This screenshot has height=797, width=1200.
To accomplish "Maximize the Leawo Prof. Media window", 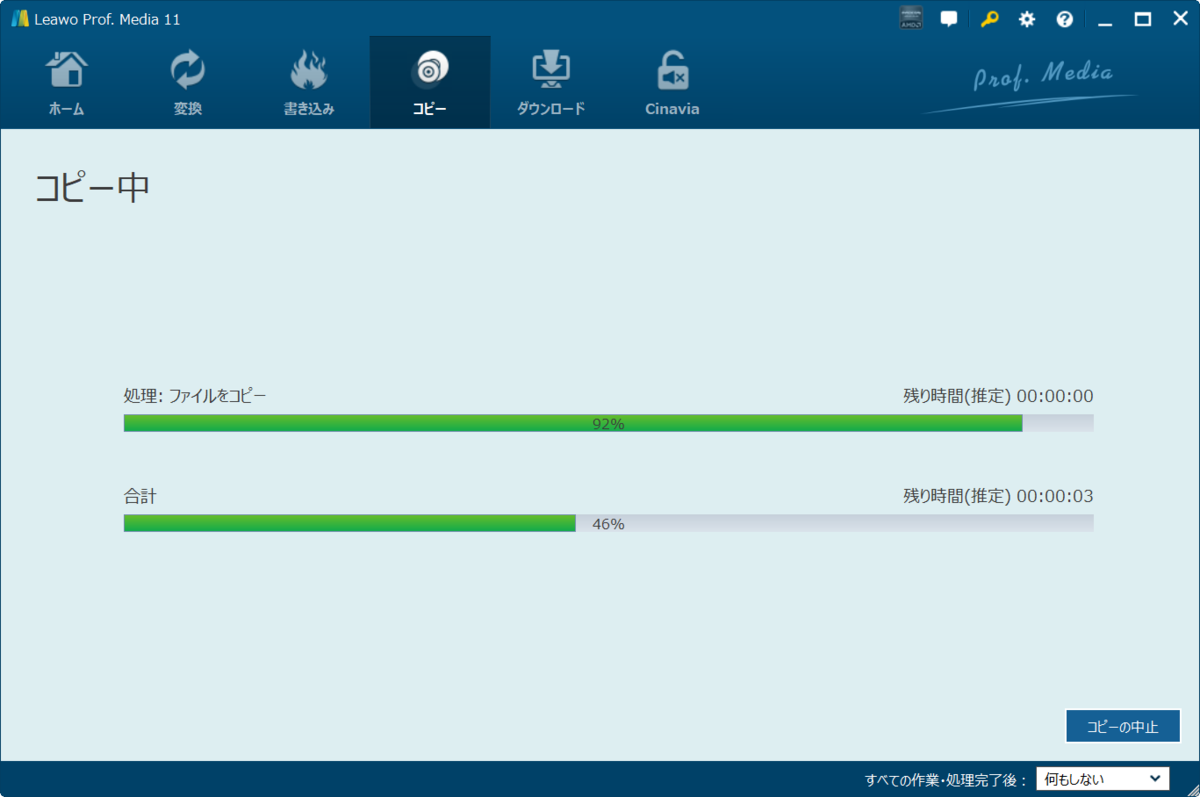I will point(1142,19).
